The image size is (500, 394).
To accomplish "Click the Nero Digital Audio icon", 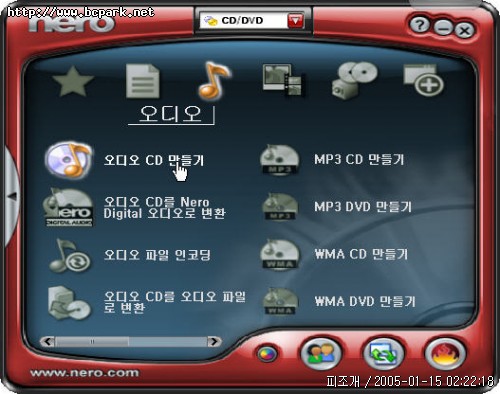I will coord(68,207).
